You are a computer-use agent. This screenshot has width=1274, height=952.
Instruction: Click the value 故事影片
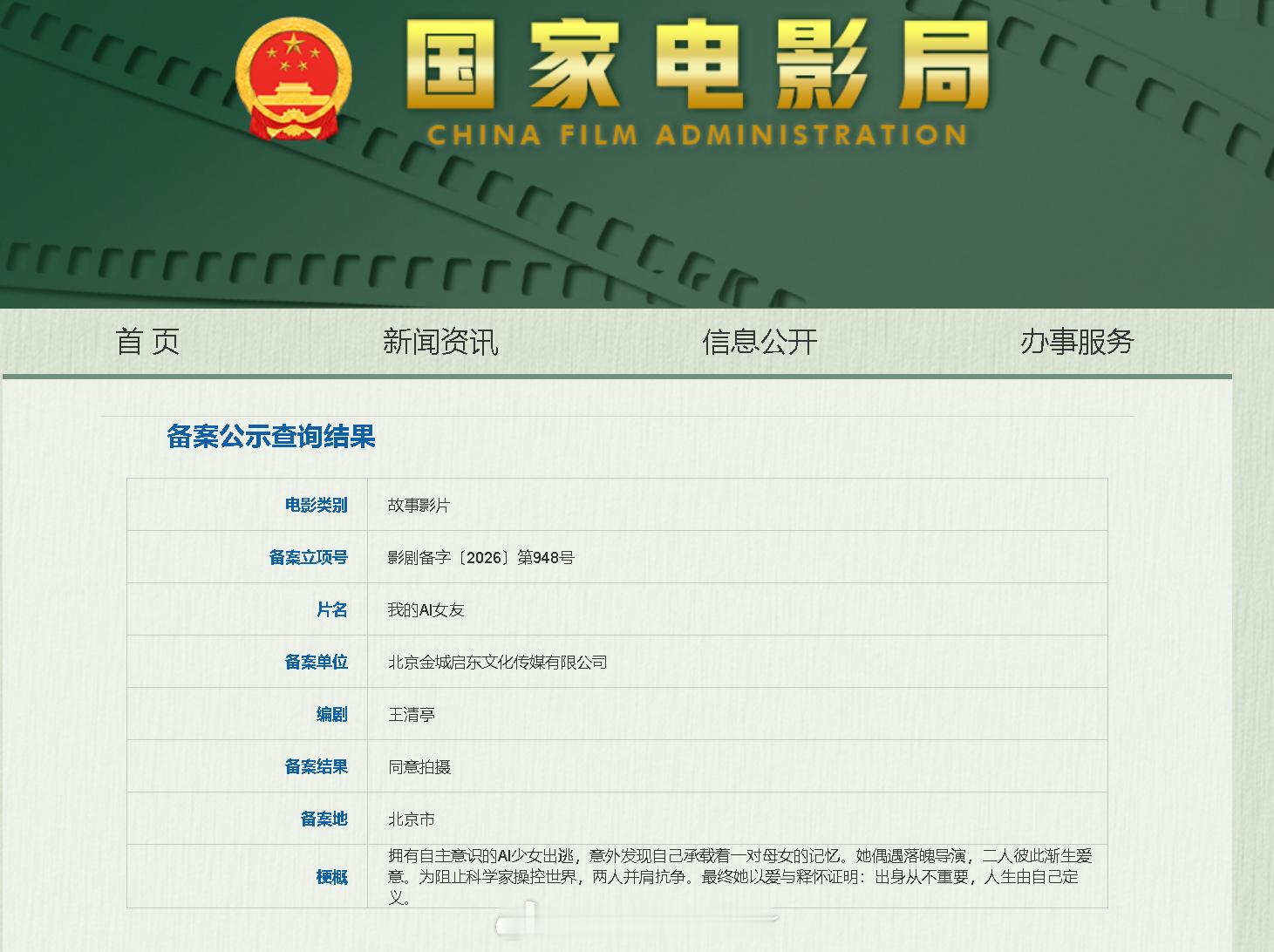pyautogui.click(x=419, y=505)
